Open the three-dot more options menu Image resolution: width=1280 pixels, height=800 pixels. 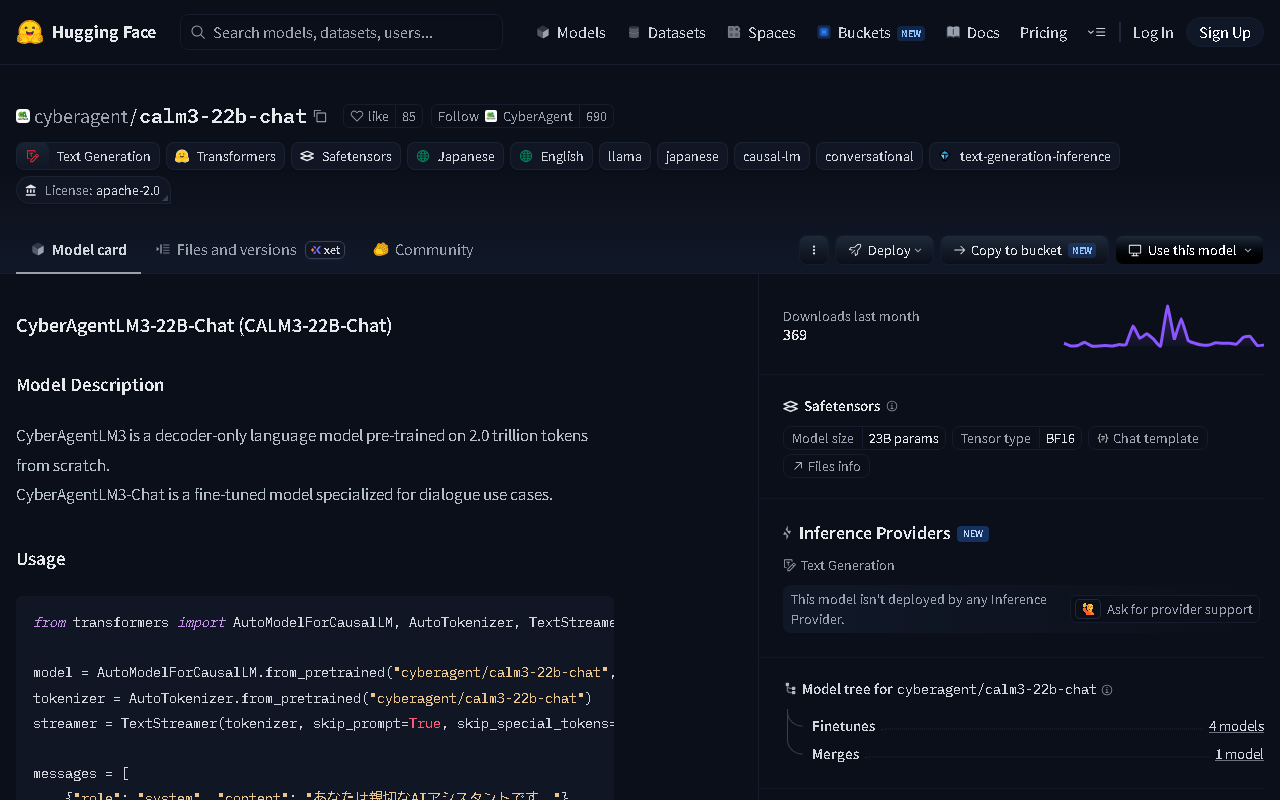(x=814, y=250)
